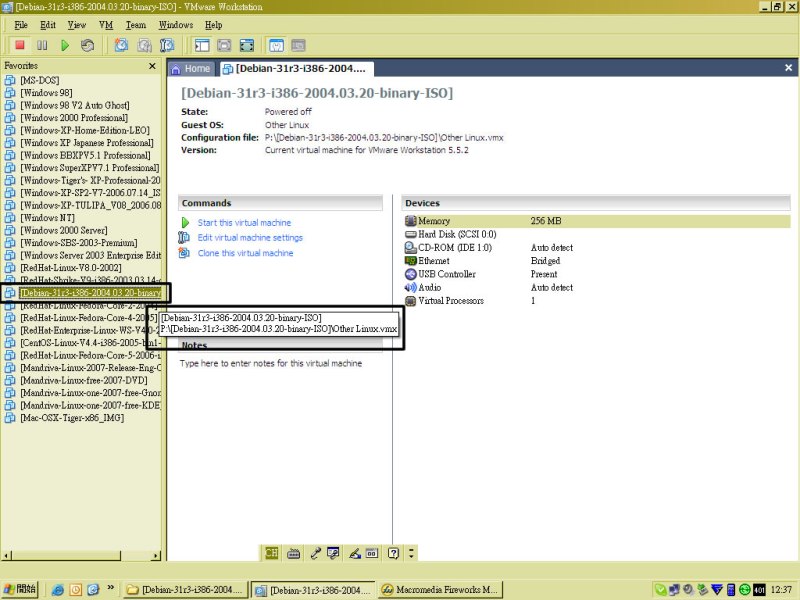
Task: Select [Windows-SBS-2003-Premium] favorite
Action: click(x=79, y=242)
